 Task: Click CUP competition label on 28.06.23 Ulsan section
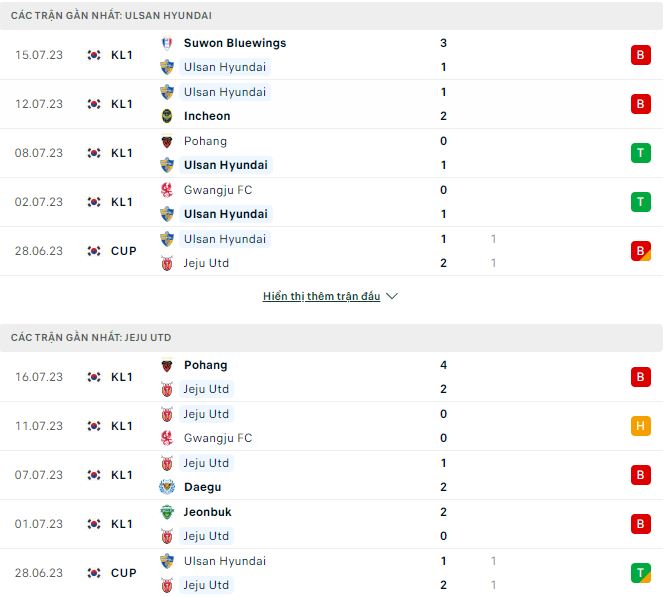124,251
